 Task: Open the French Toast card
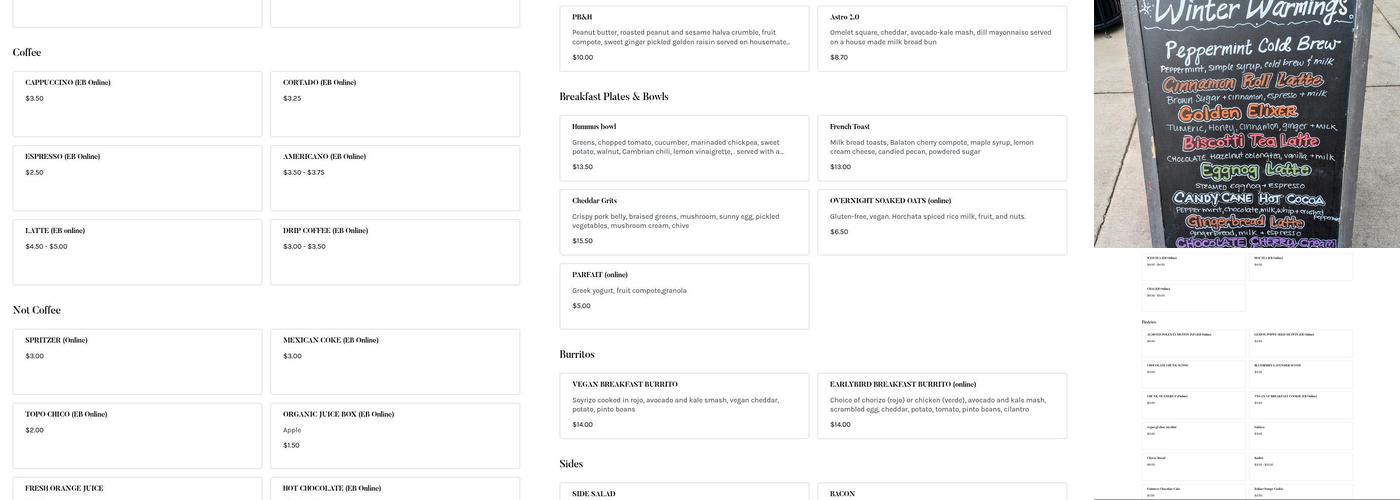click(x=942, y=148)
